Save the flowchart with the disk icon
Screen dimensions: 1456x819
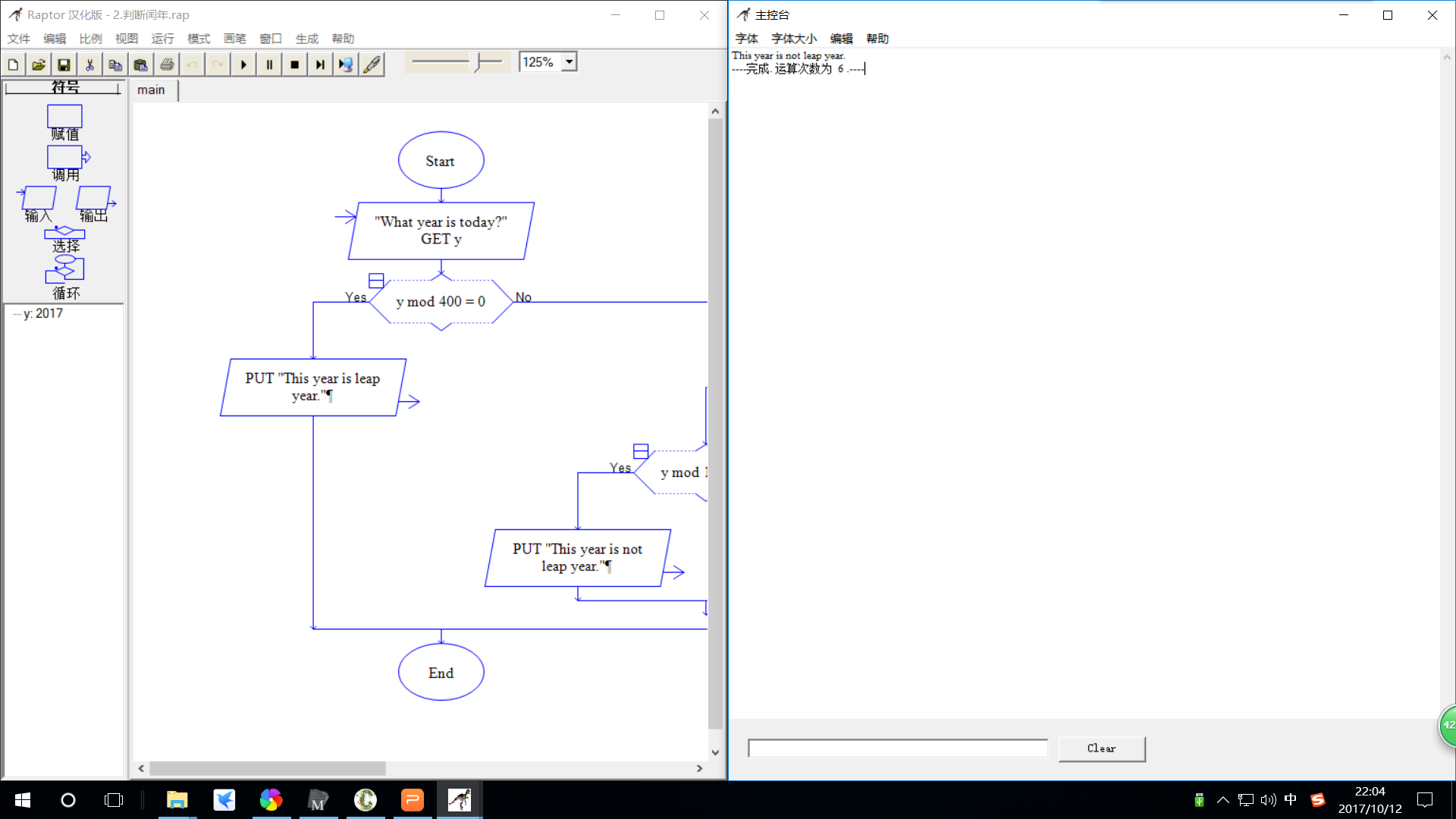(x=64, y=64)
